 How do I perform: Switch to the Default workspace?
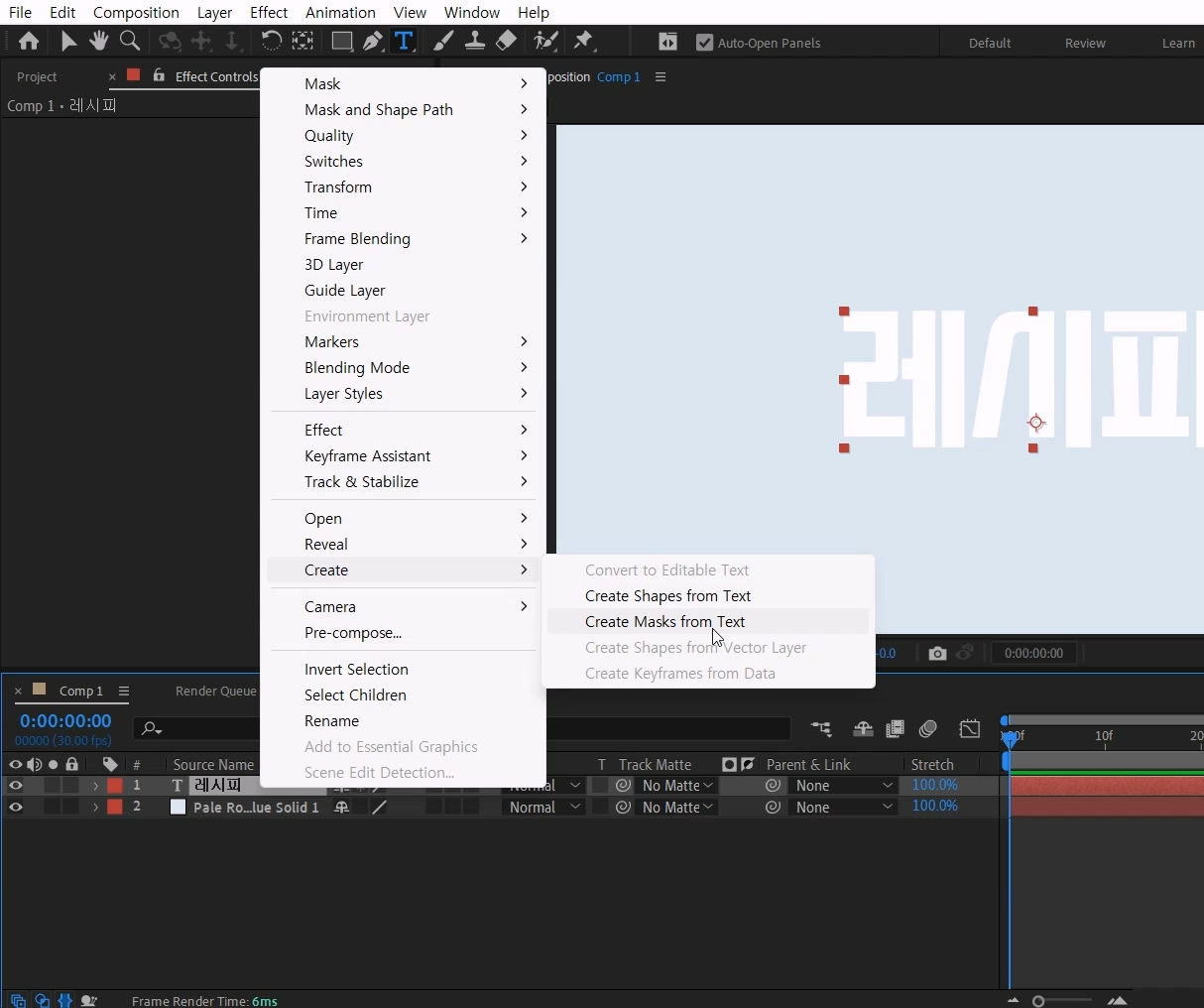pos(990,43)
